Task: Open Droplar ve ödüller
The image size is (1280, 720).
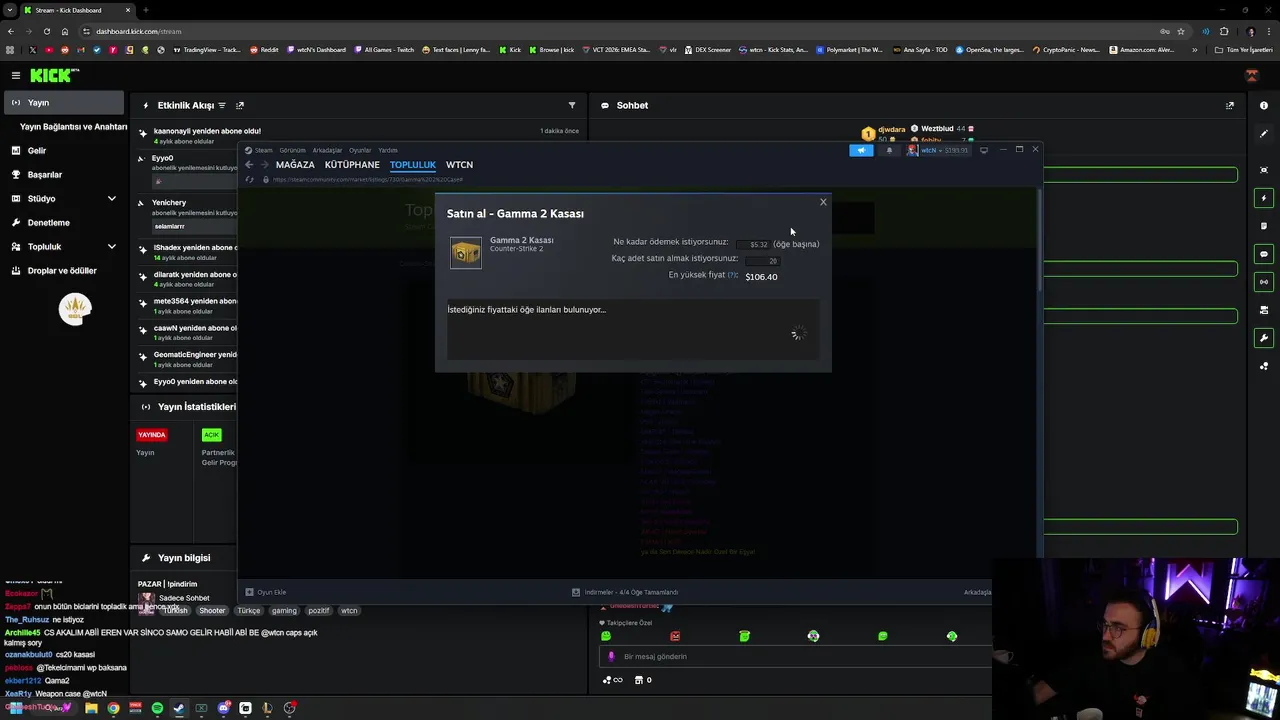Action: pyautogui.click(x=62, y=270)
